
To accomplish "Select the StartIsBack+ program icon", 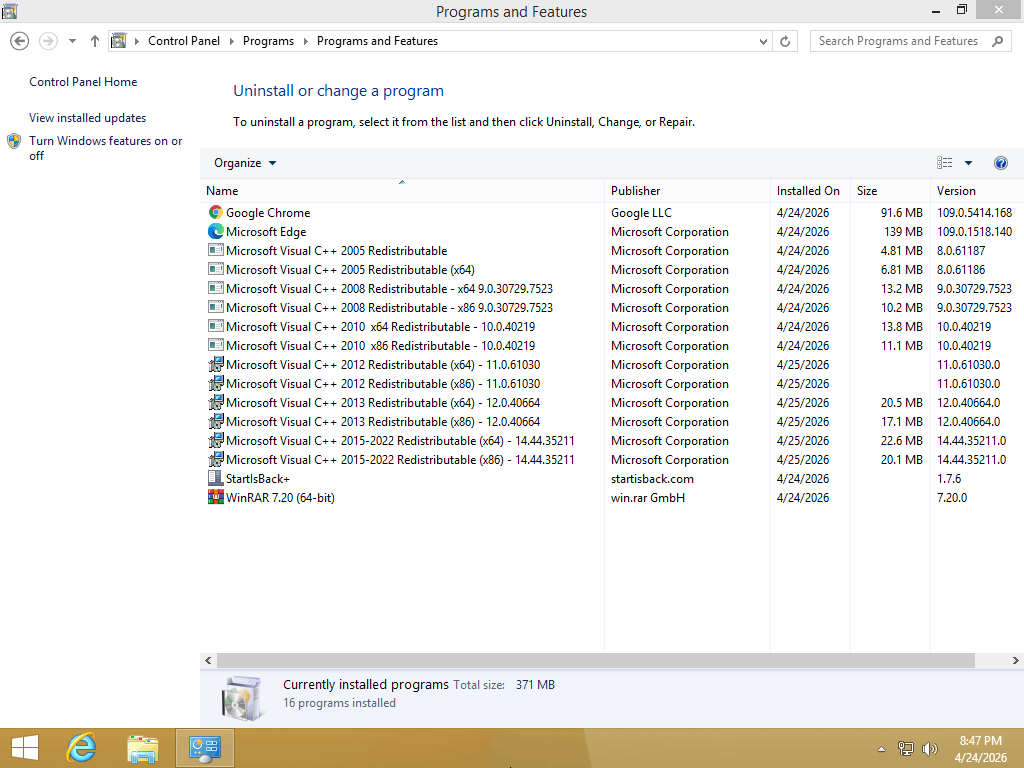I will pos(215,478).
